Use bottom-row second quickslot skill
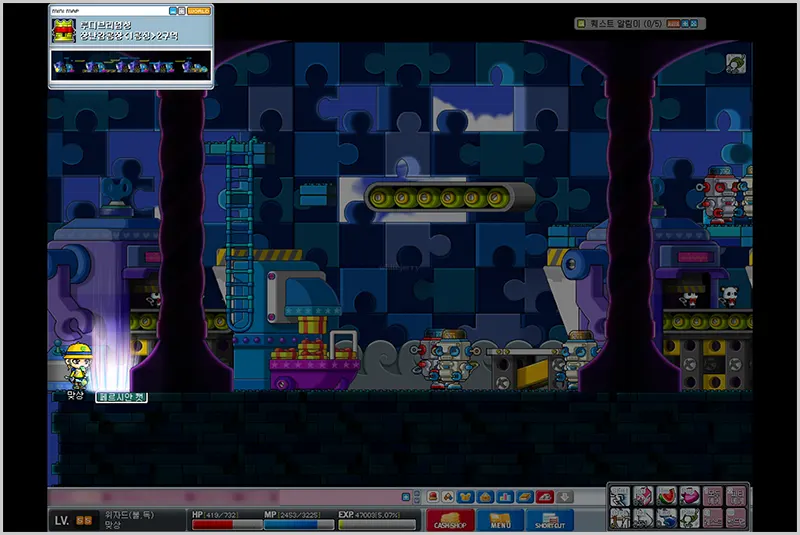The height and width of the screenshot is (535, 800). [x=643, y=518]
